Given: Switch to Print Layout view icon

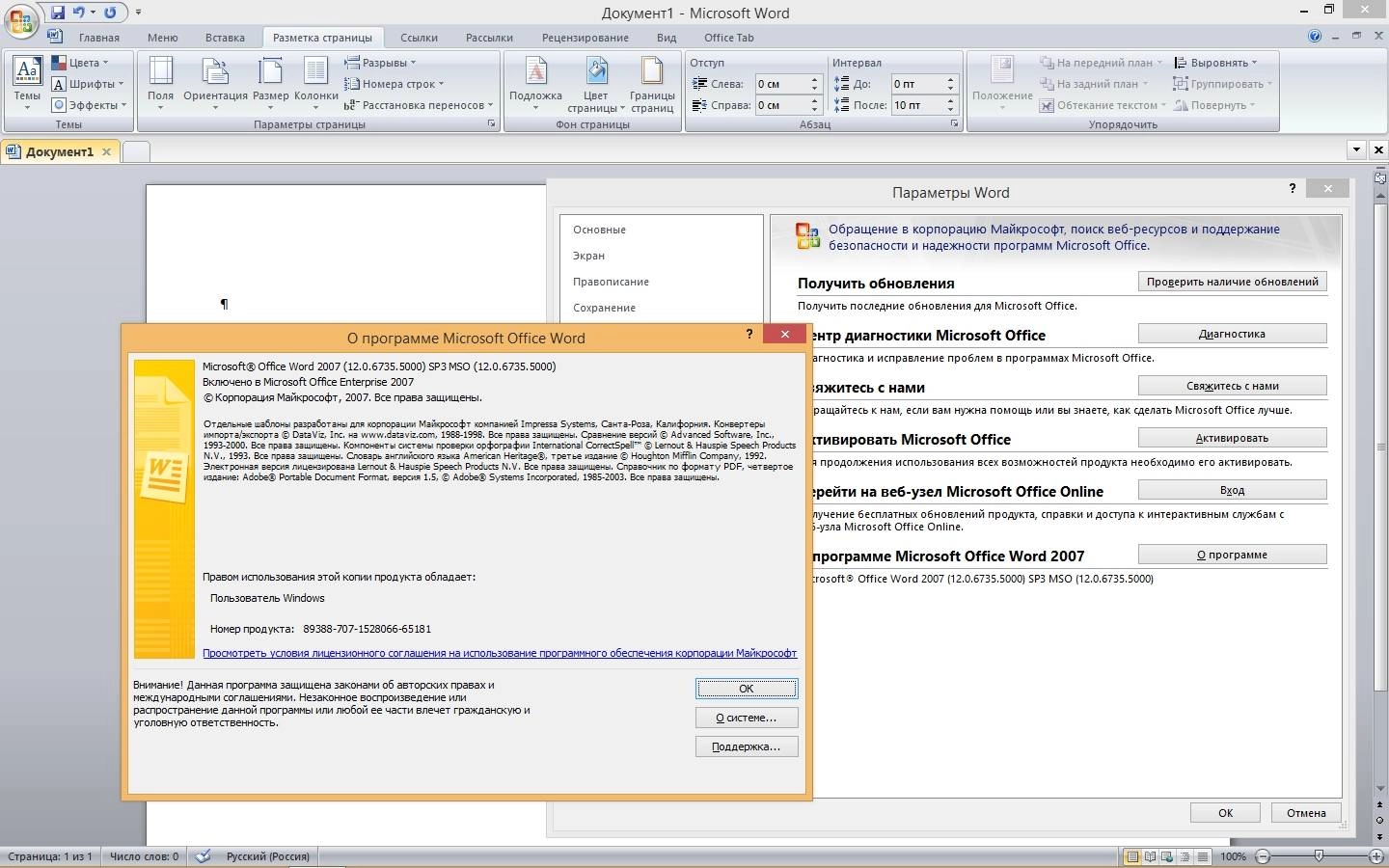Looking at the screenshot, I should tap(1133, 856).
